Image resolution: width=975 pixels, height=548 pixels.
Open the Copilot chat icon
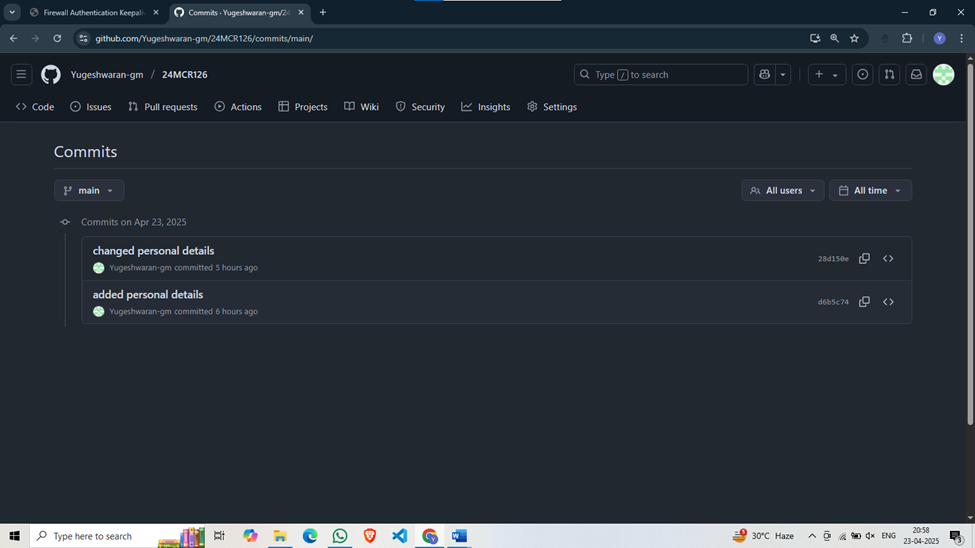tap(764, 75)
